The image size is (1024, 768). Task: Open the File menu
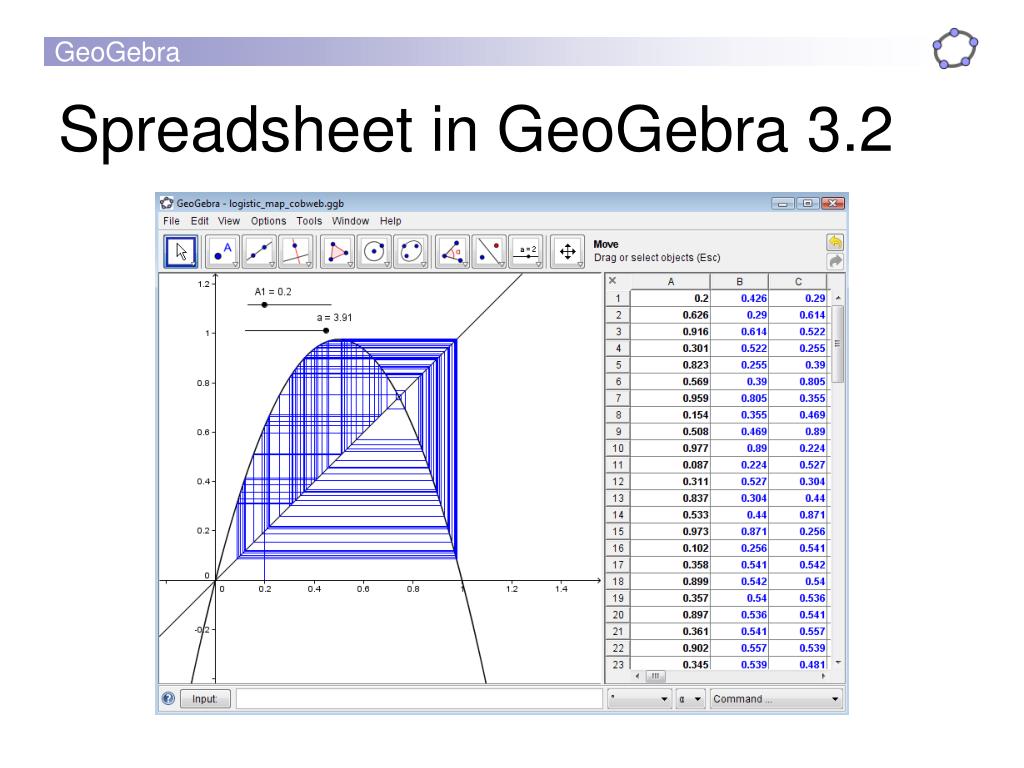[x=171, y=221]
